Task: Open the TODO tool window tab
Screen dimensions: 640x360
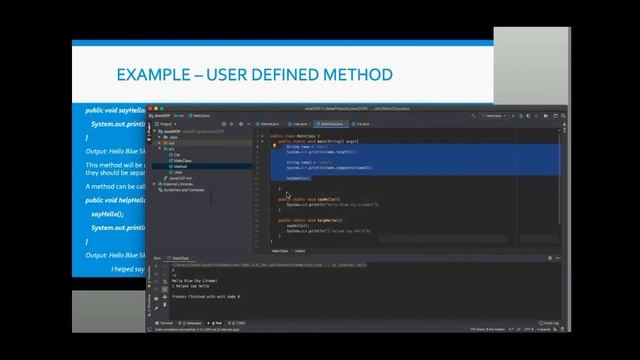Action: [x=237, y=323]
